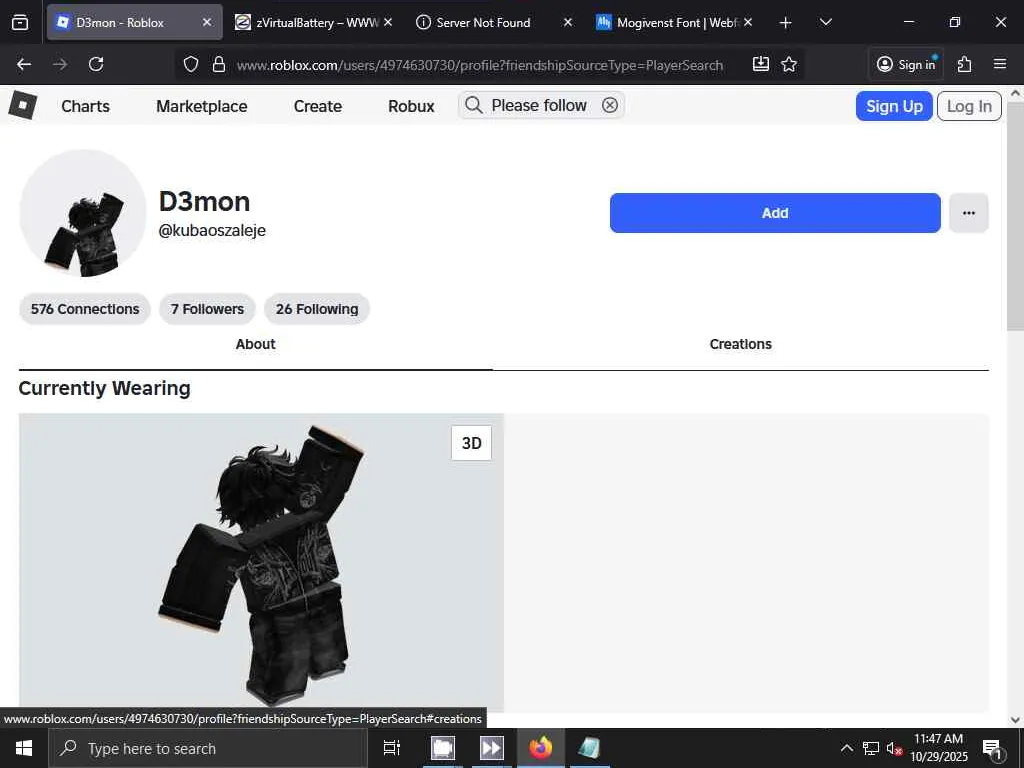The width and height of the screenshot is (1024, 768).
Task: Click the magnifier icon in Roblox search
Action: pyautogui.click(x=474, y=105)
